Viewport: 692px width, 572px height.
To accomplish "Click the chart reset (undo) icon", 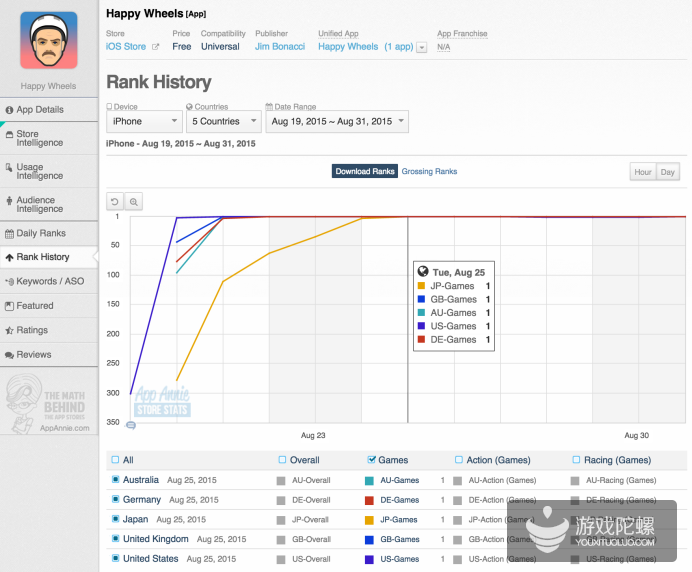I will tap(115, 201).
